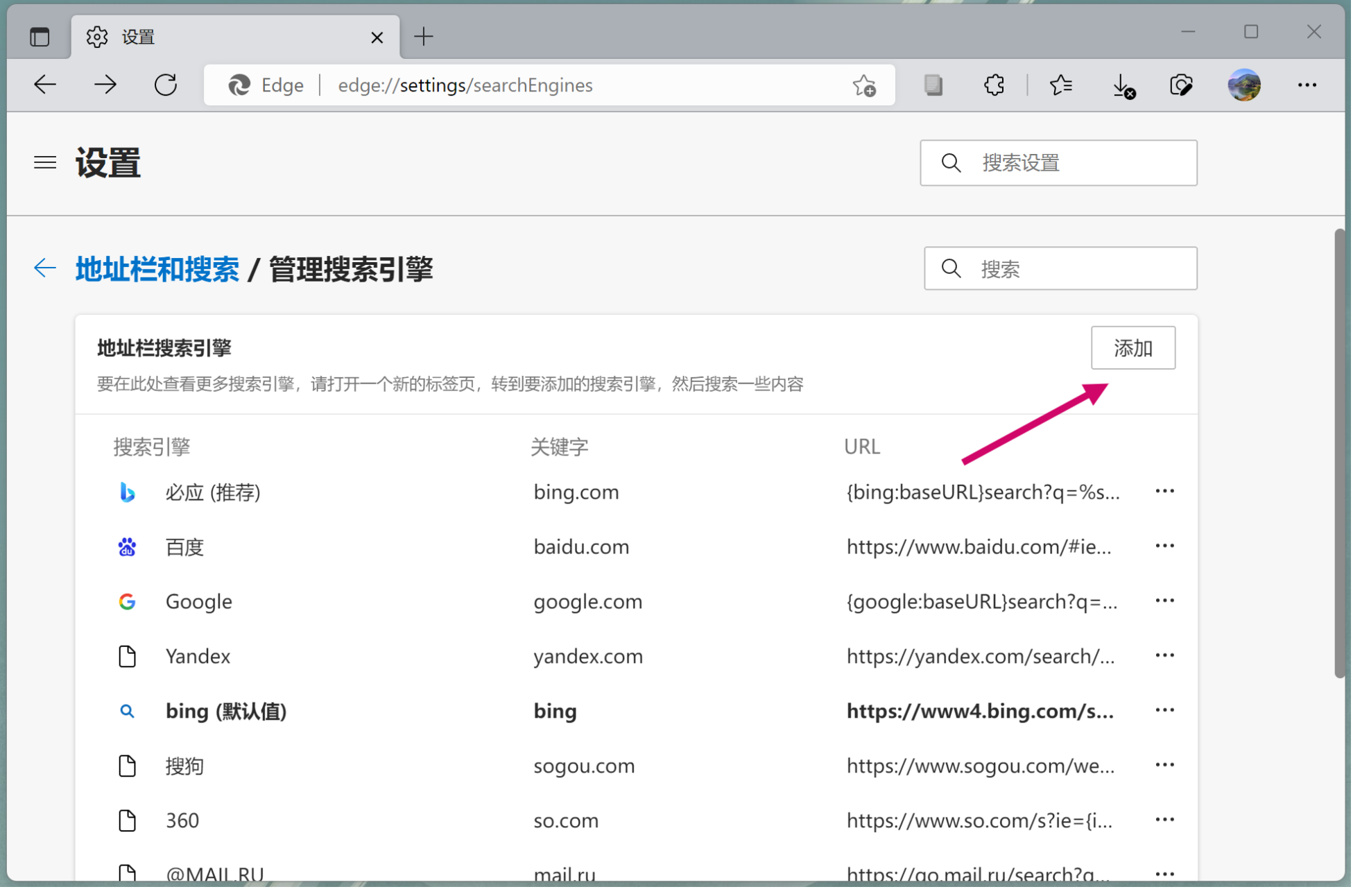Click the 关键字 column header
The image size is (1369, 896).
[560, 447]
